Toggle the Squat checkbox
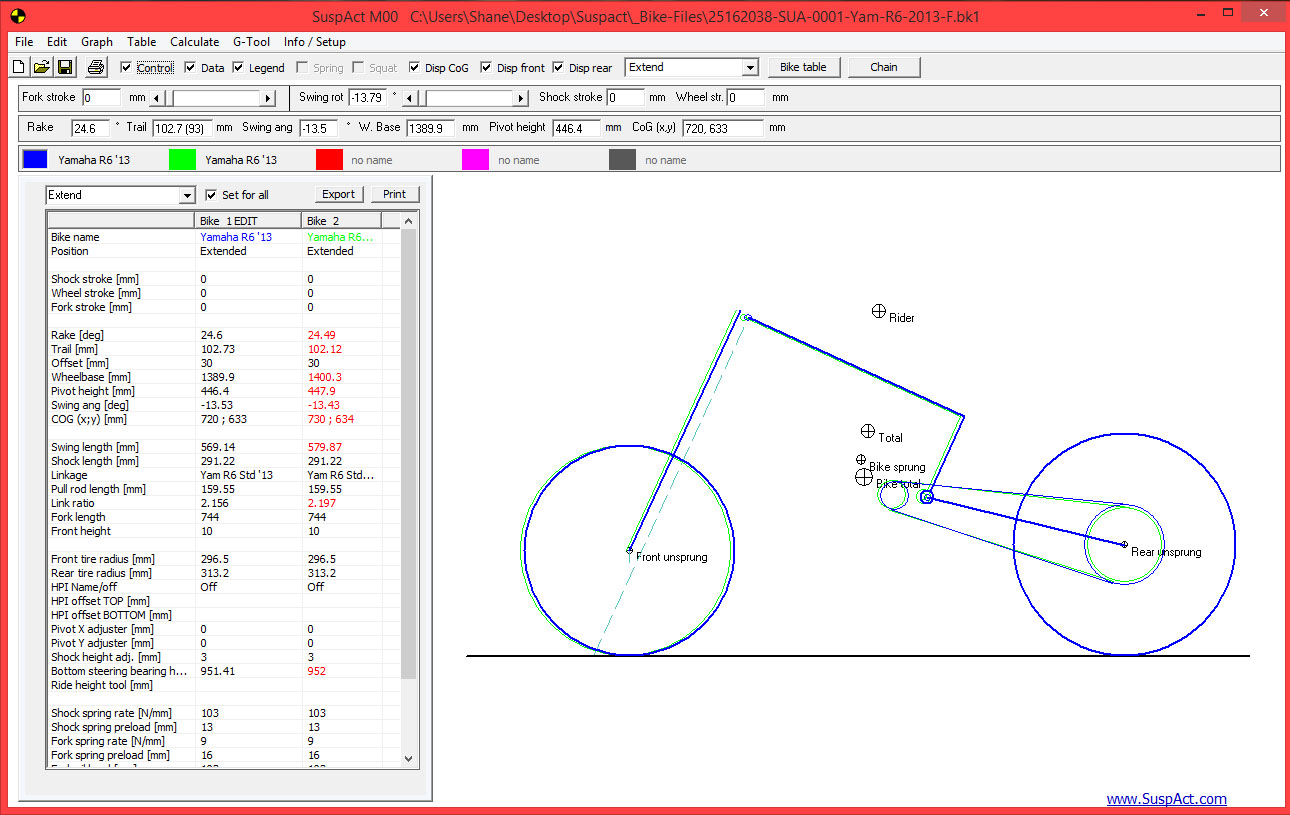This screenshot has width=1290, height=815. point(358,68)
